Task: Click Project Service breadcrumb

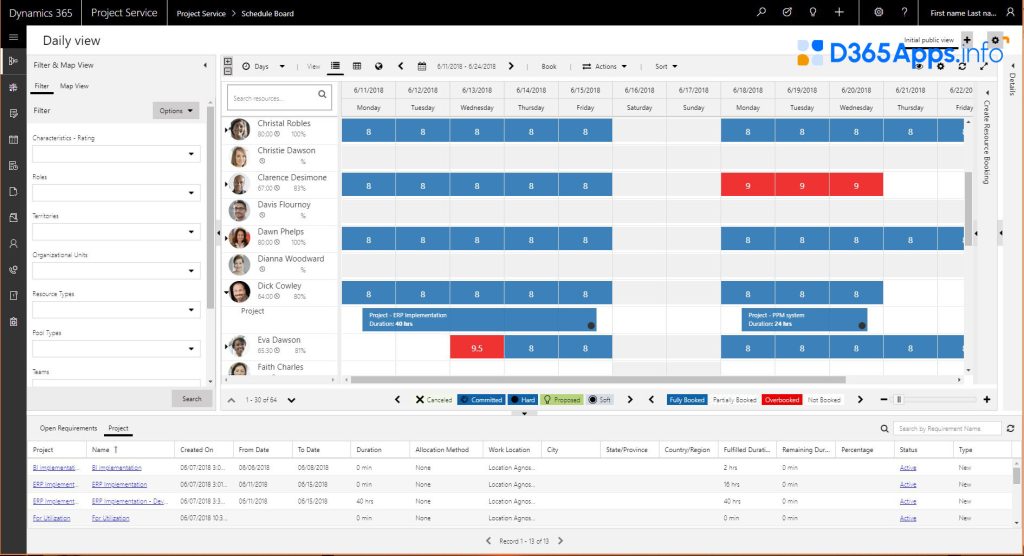Action: pos(201,13)
